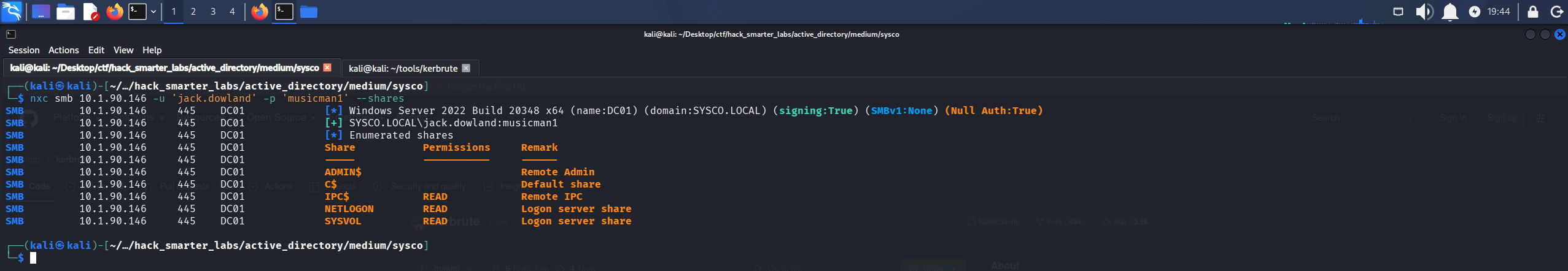
Task: Open the terminal emulator launcher
Action: pos(137,11)
